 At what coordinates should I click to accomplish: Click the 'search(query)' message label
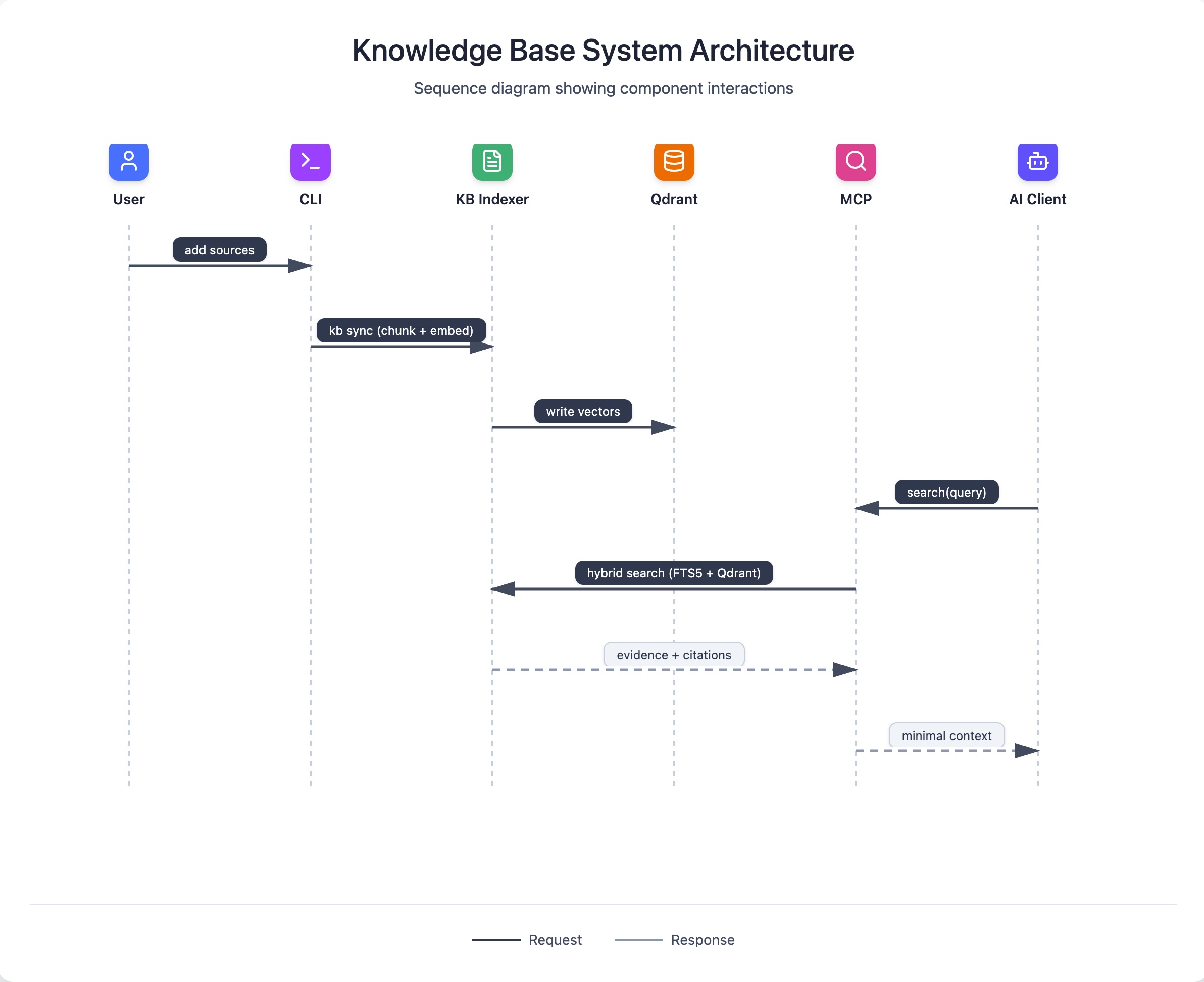[946, 492]
